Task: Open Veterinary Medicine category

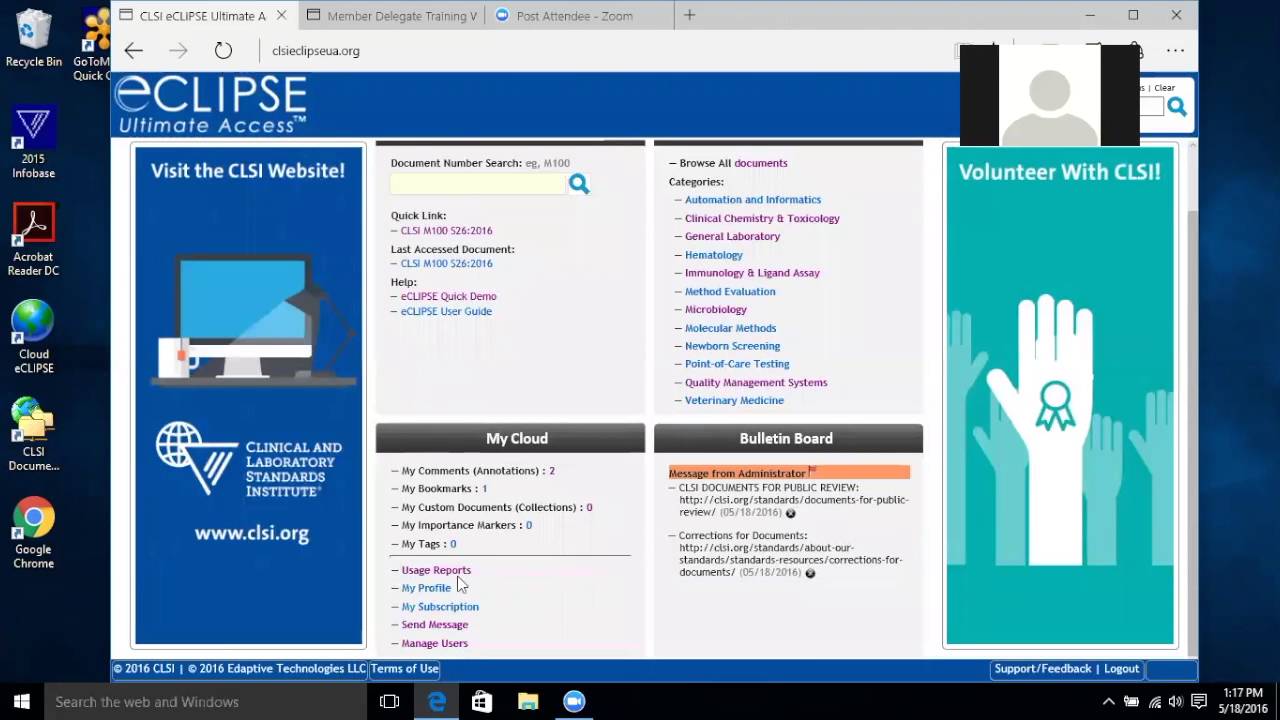Action: pyautogui.click(x=734, y=400)
